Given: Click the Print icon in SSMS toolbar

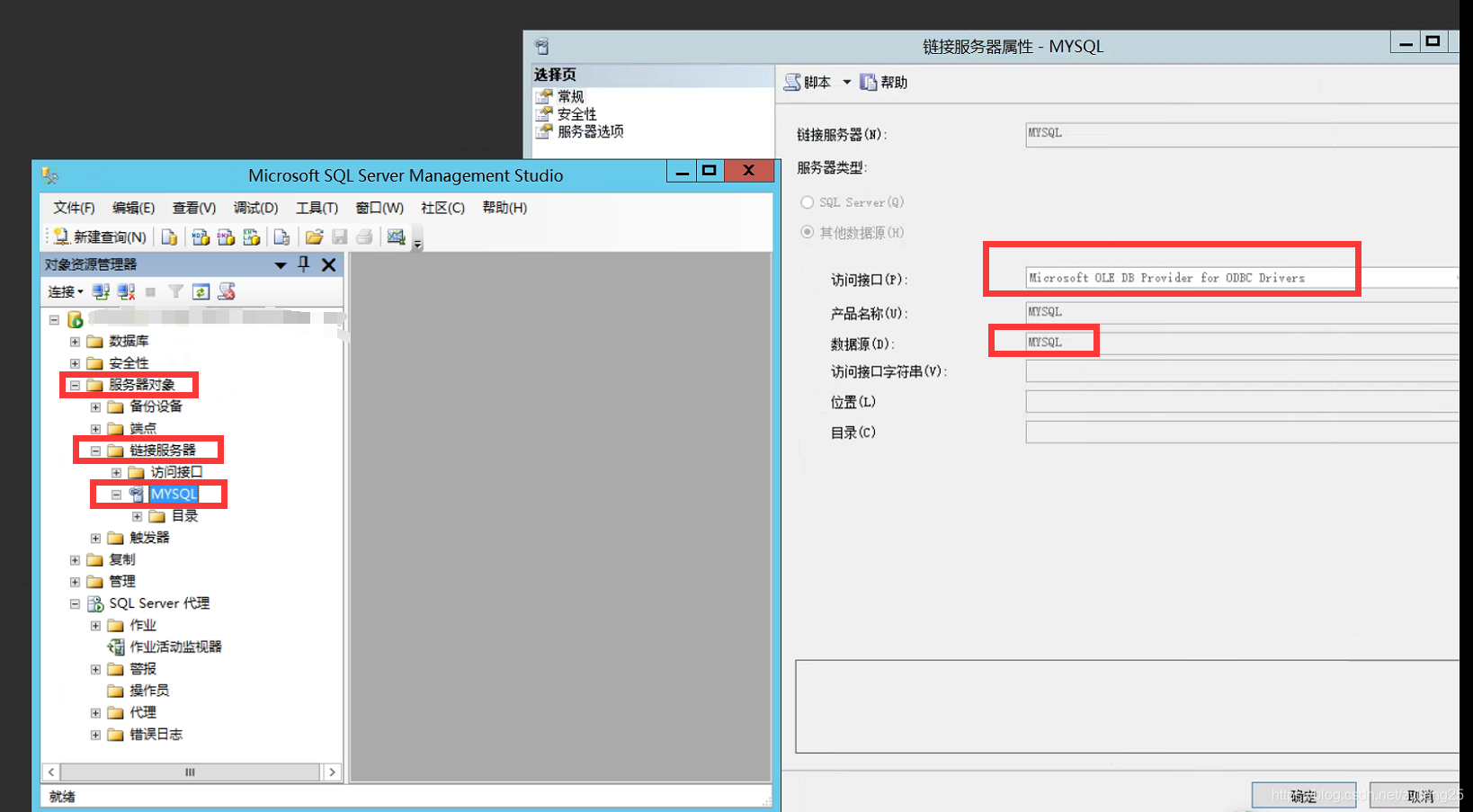Looking at the screenshot, I should click(364, 236).
